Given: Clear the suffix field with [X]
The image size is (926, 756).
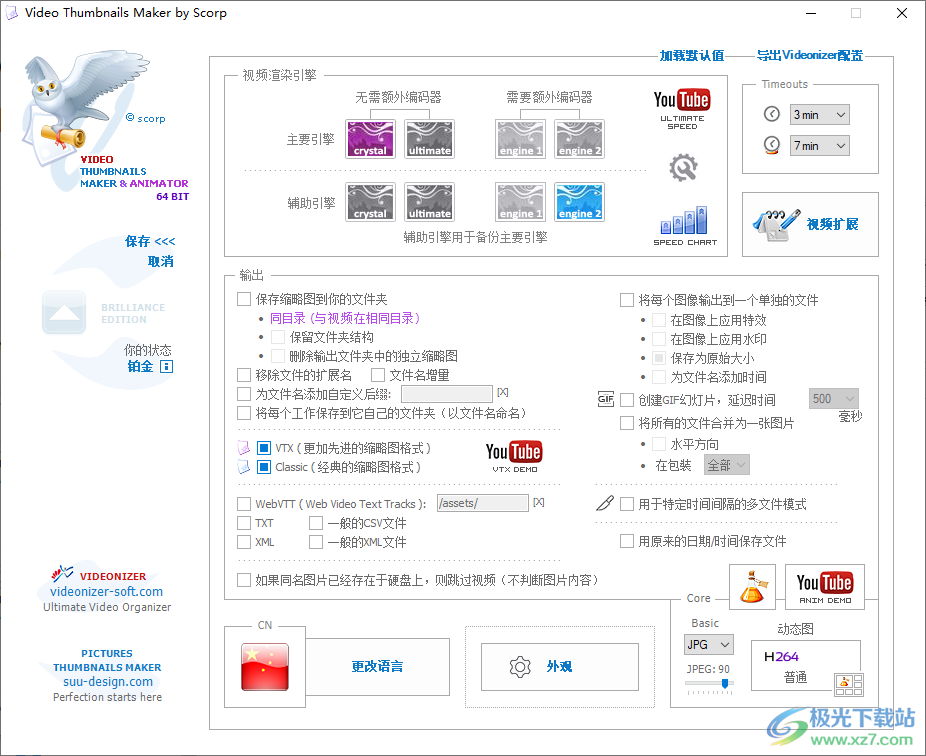Looking at the screenshot, I should 503,392.
